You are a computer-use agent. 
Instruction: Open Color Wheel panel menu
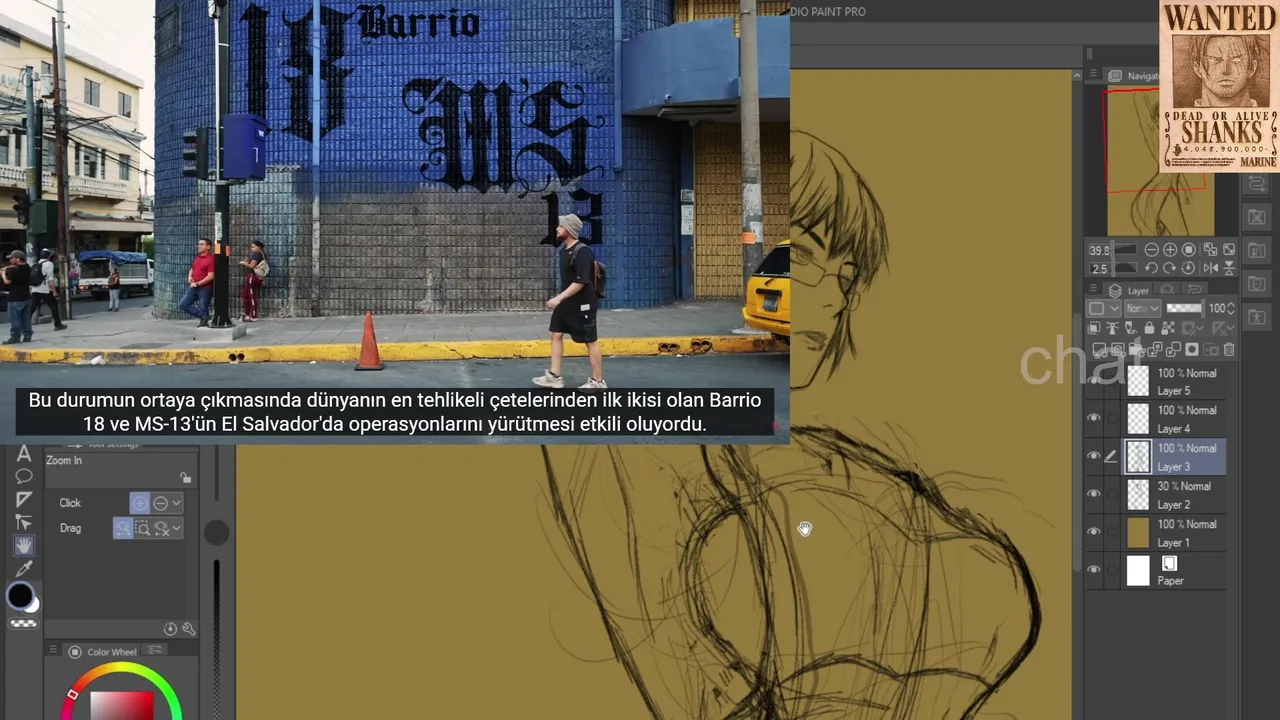[52, 651]
